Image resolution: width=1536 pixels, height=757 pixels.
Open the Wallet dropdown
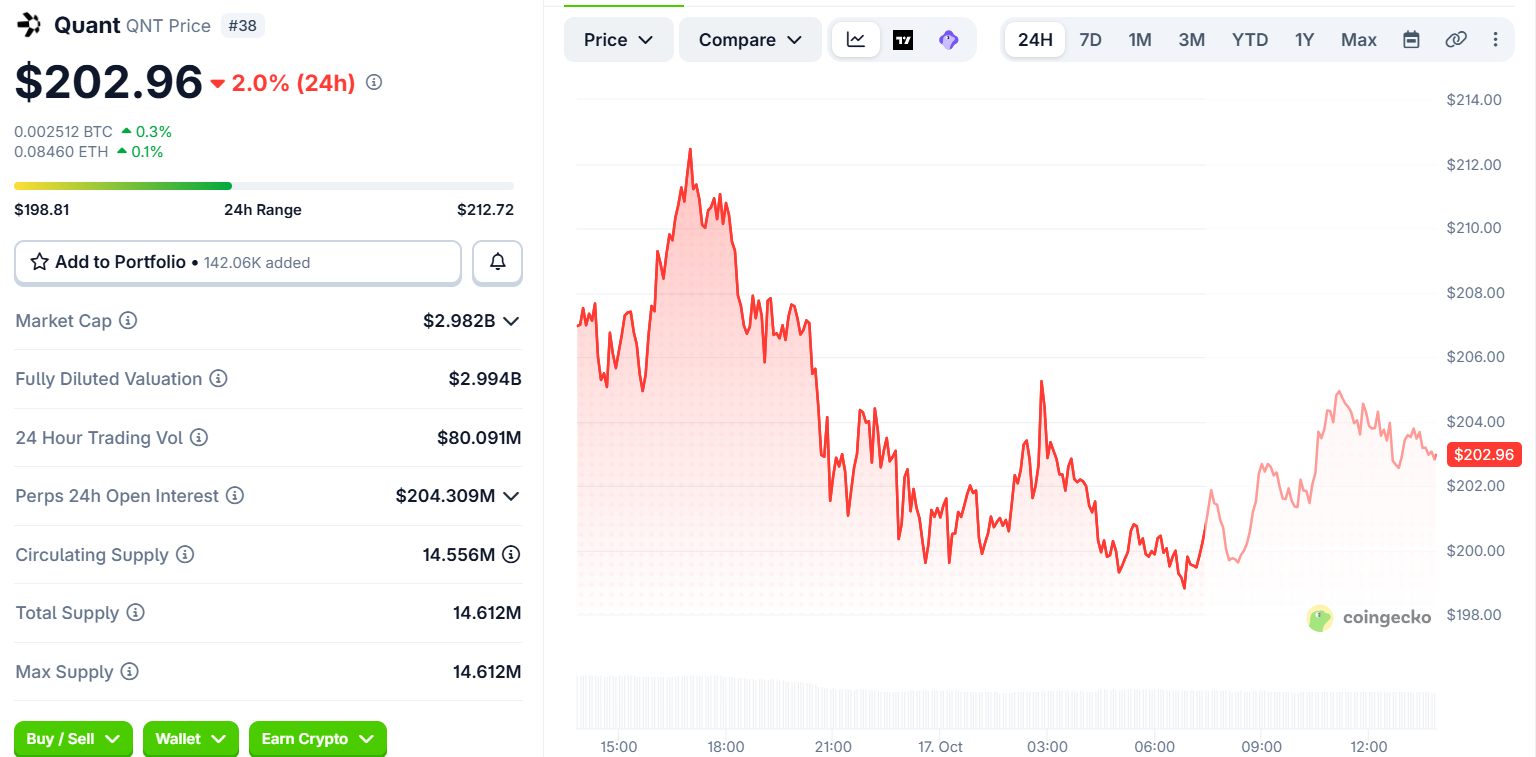tap(191, 739)
